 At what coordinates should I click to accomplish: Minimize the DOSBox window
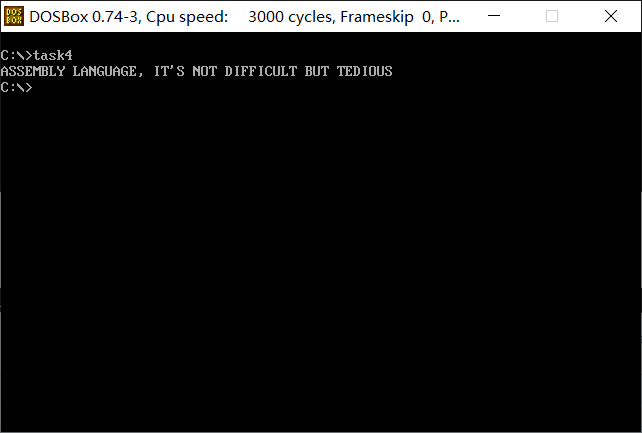click(494, 16)
